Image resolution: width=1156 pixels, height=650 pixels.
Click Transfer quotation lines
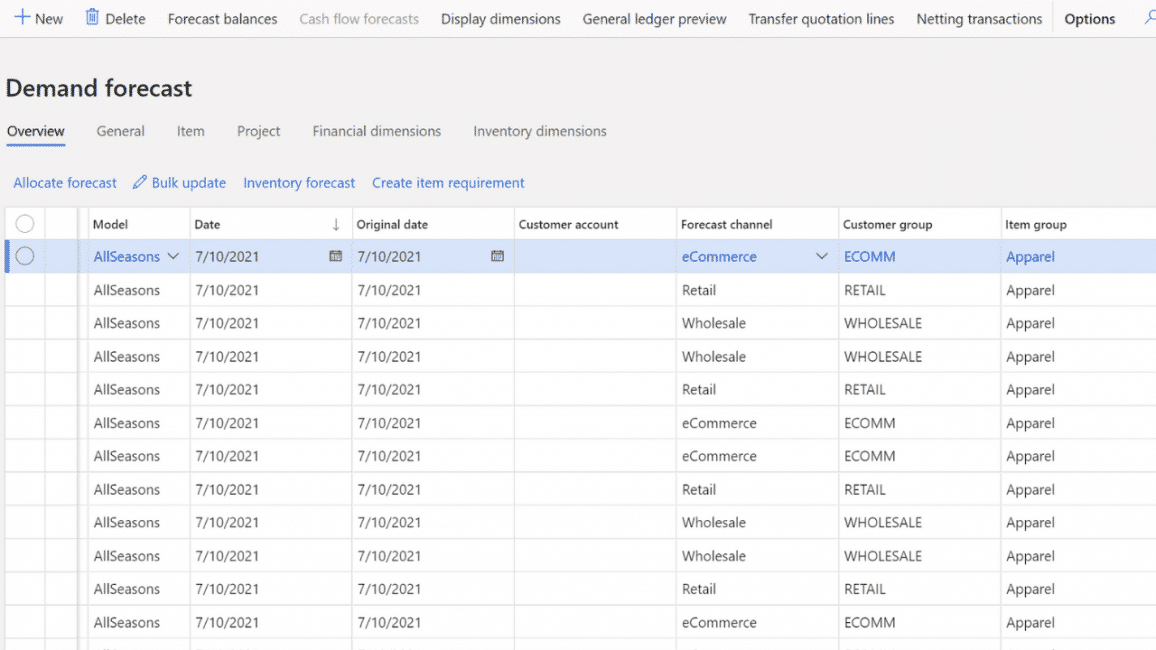tap(821, 19)
